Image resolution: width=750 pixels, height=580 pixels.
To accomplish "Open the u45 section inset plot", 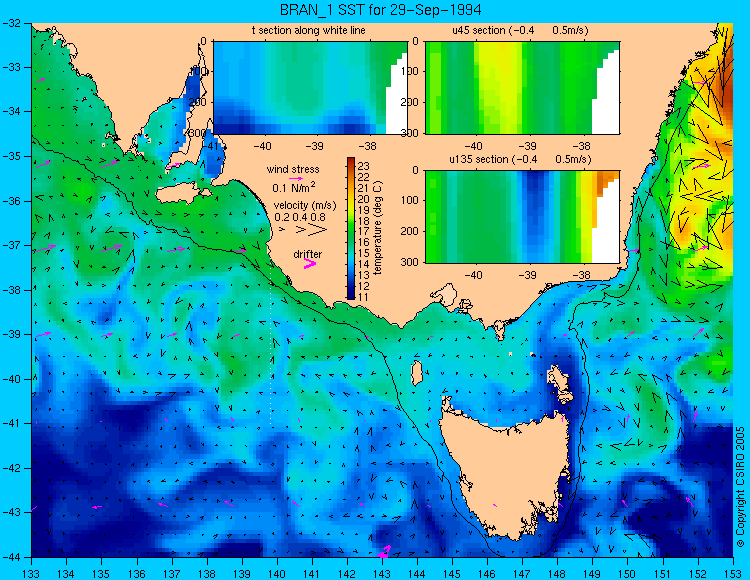I will point(522,88).
